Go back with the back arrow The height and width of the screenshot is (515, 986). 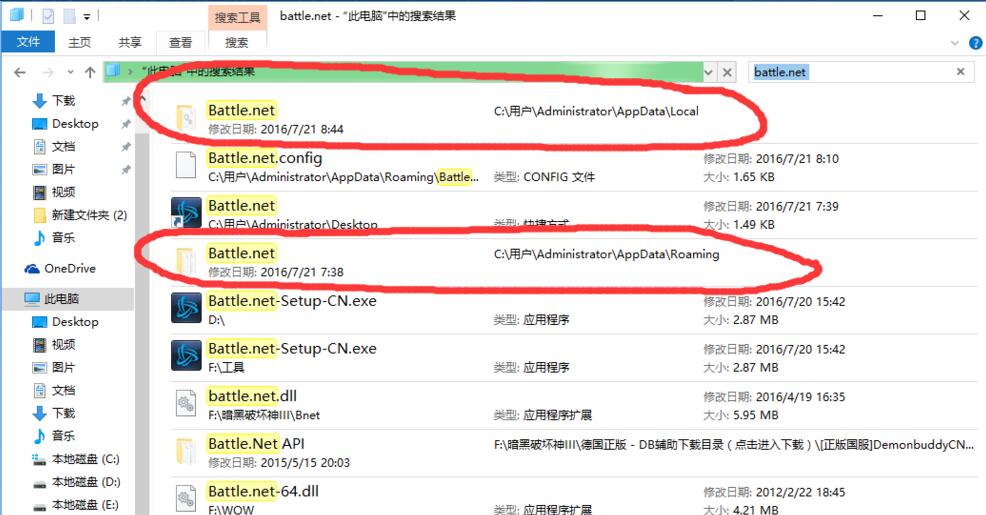[20, 72]
